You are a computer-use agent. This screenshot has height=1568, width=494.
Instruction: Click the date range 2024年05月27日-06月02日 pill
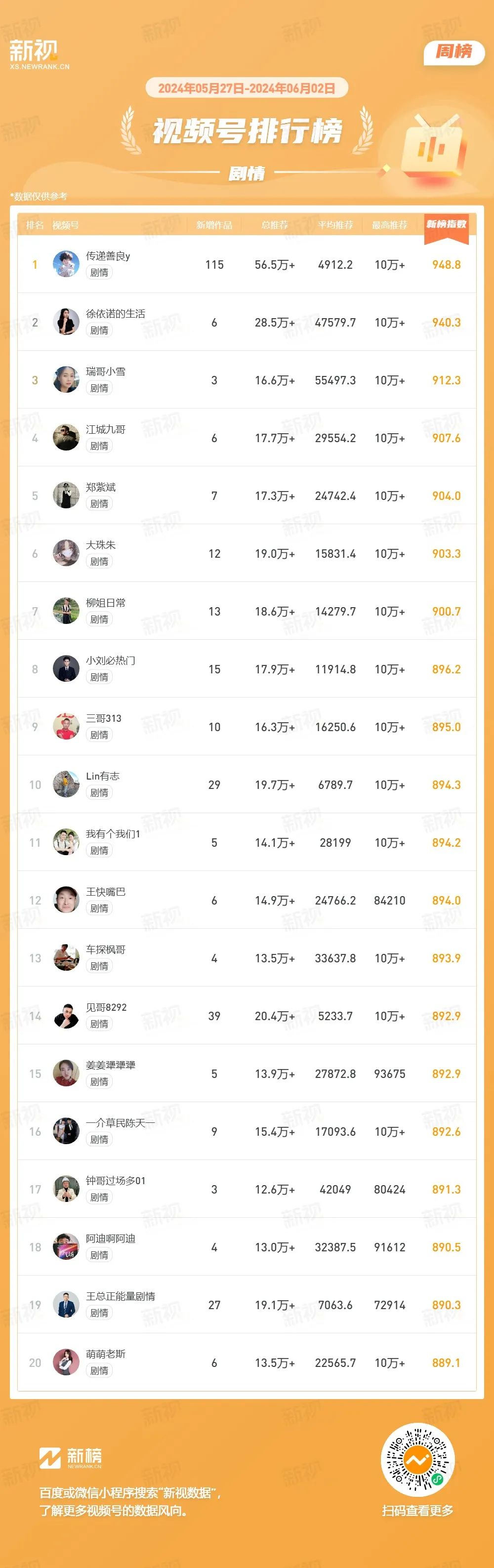(247, 88)
